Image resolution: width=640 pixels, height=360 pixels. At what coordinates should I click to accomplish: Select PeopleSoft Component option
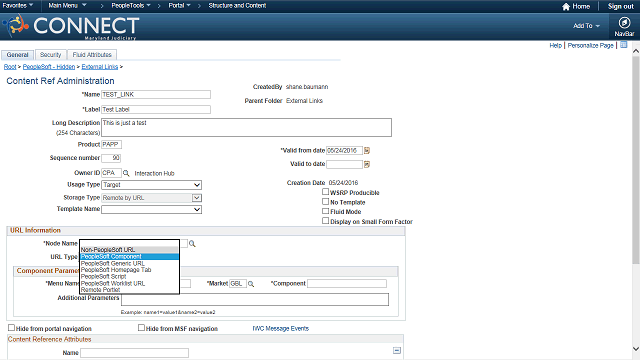tap(129, 257)
